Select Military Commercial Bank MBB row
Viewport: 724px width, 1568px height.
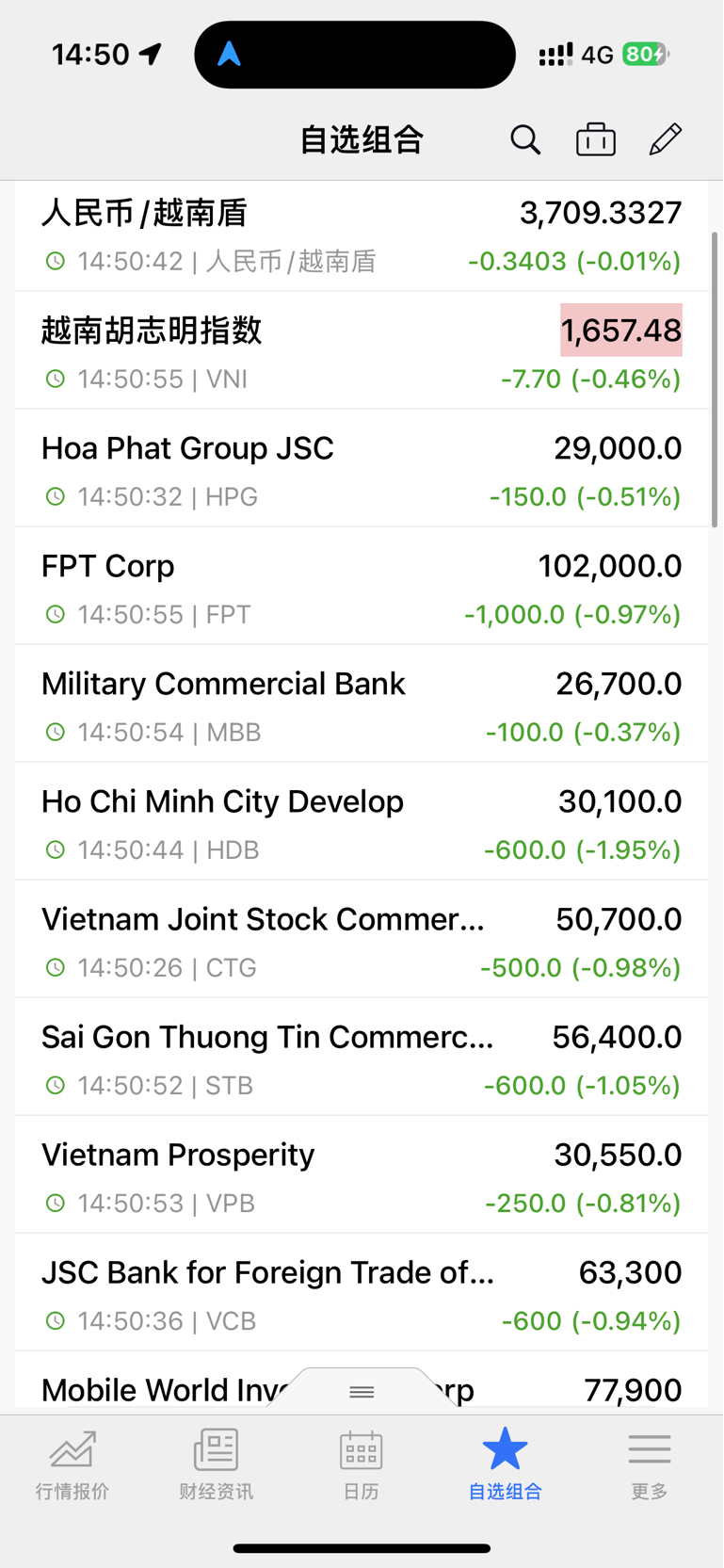[x=362, y=703]
